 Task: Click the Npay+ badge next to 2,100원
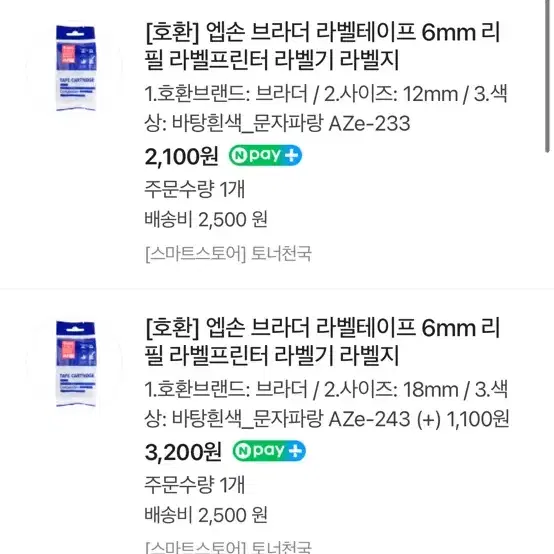point(265,155)
